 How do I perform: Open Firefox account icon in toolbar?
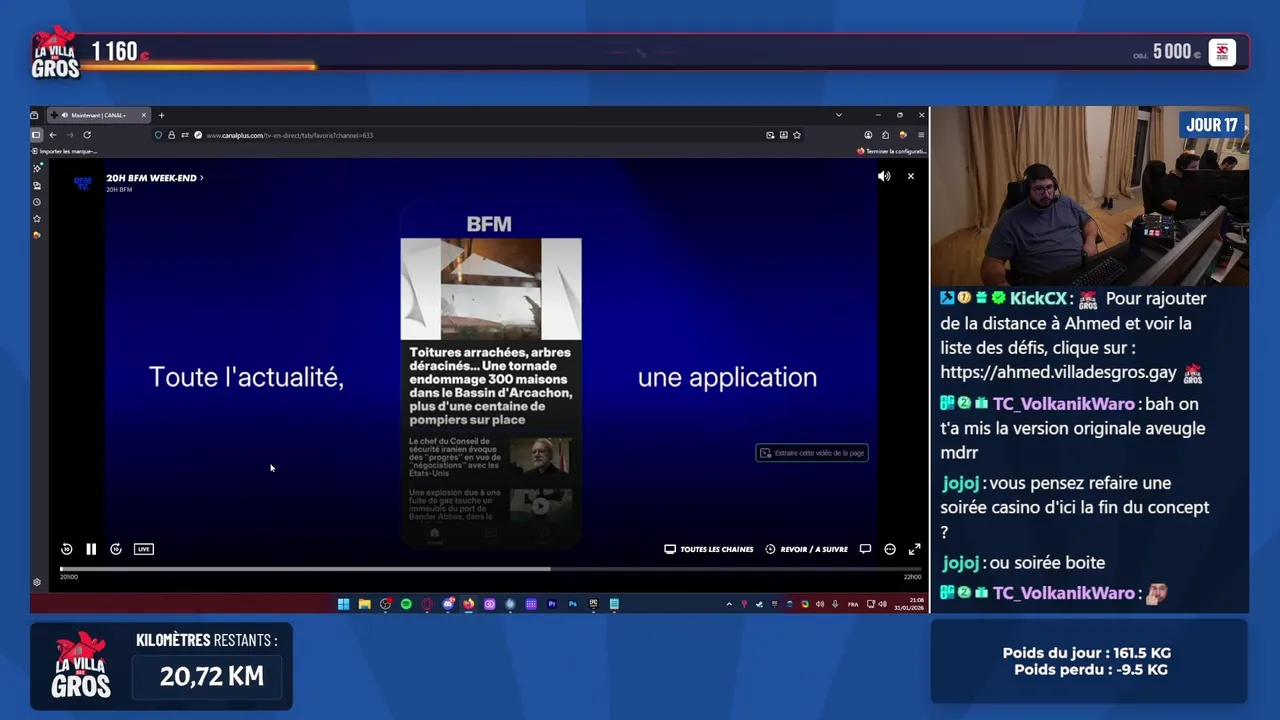(x=868, y=135)
